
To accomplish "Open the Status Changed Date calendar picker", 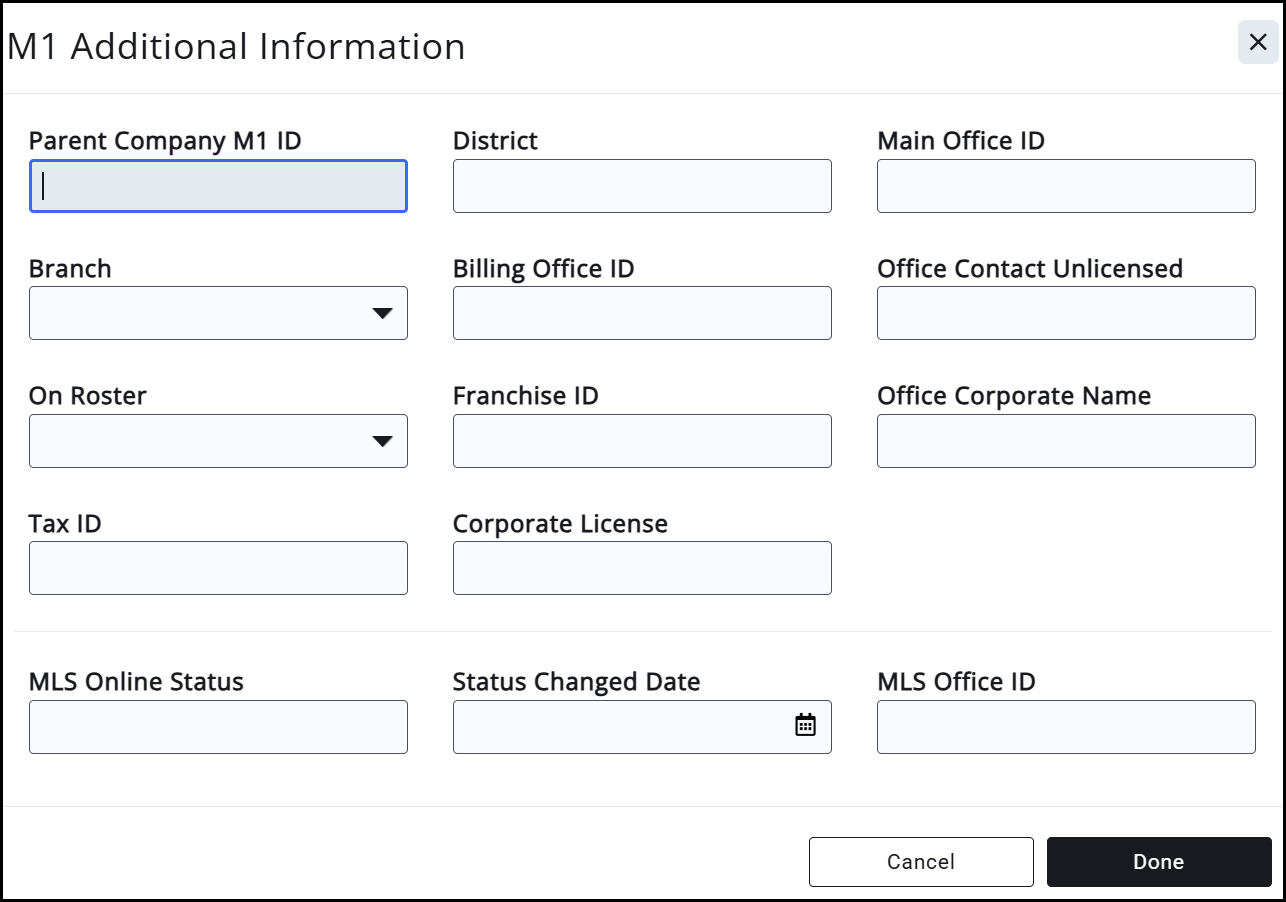I will click(x=805, y=726).
